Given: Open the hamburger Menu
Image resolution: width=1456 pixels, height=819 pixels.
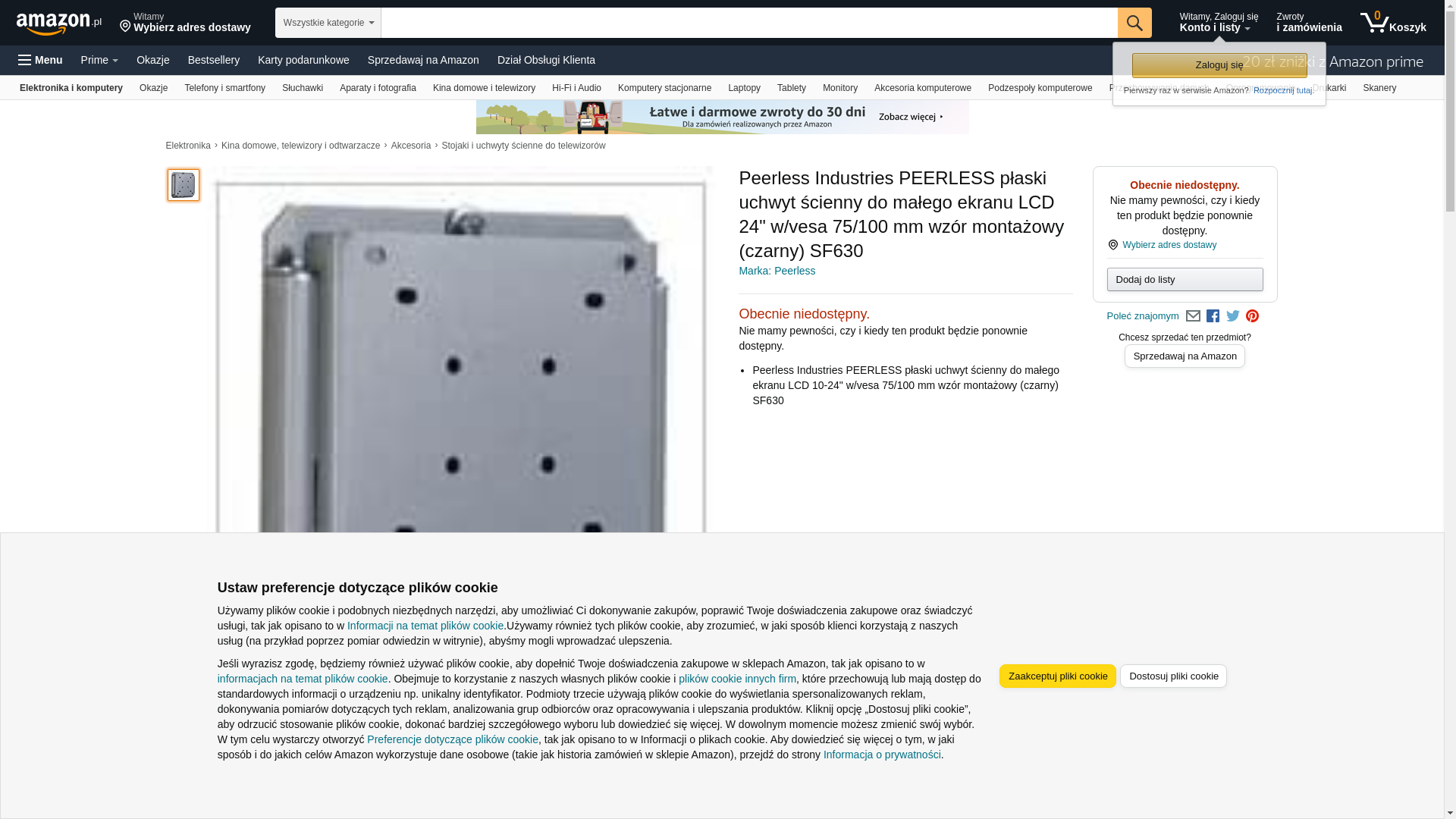Looking at the screenshot, I should [x=40, y=60].
